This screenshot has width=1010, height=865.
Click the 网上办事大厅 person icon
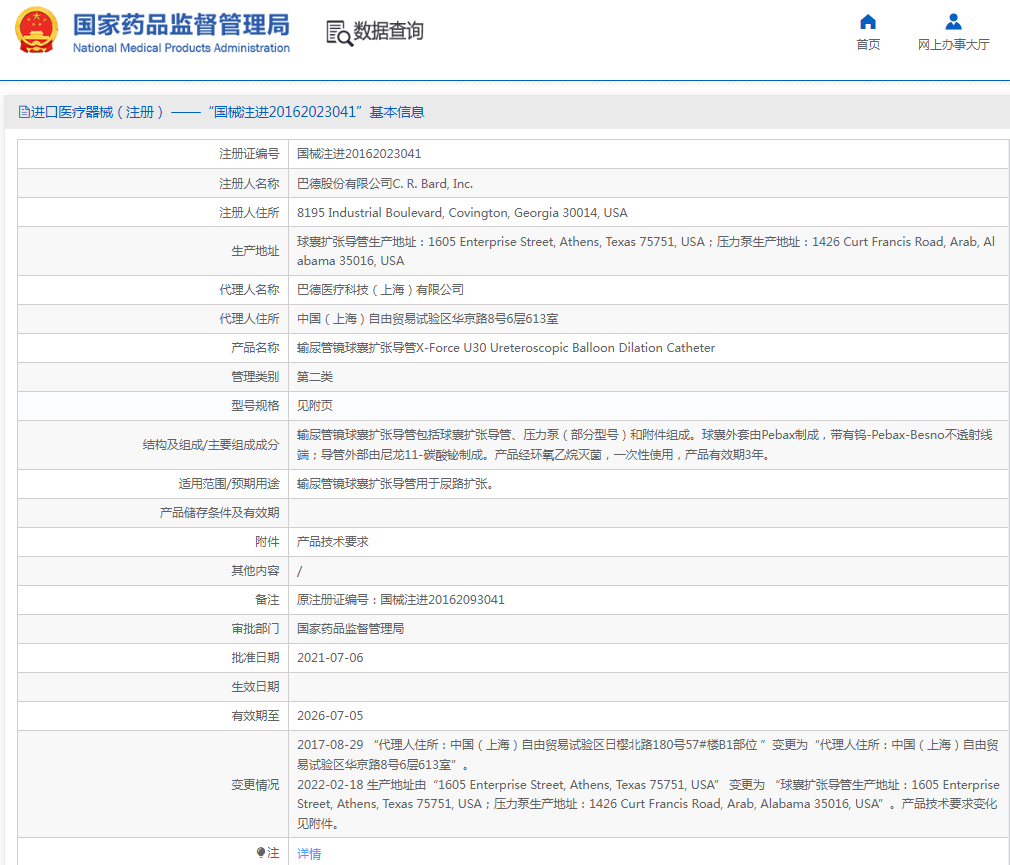coord(953,22)
